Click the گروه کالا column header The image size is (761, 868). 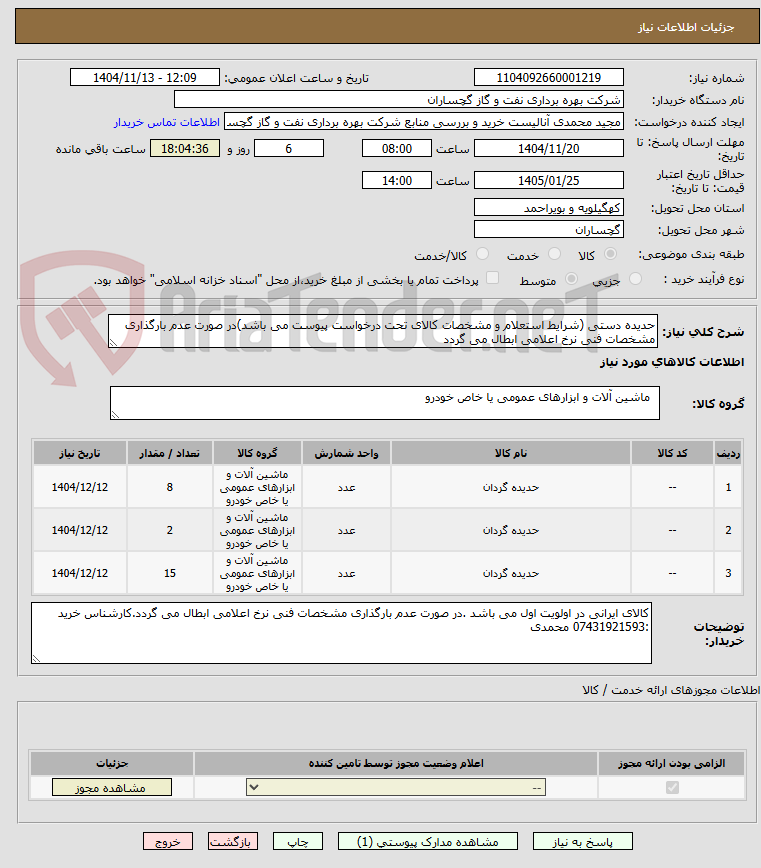257,453
